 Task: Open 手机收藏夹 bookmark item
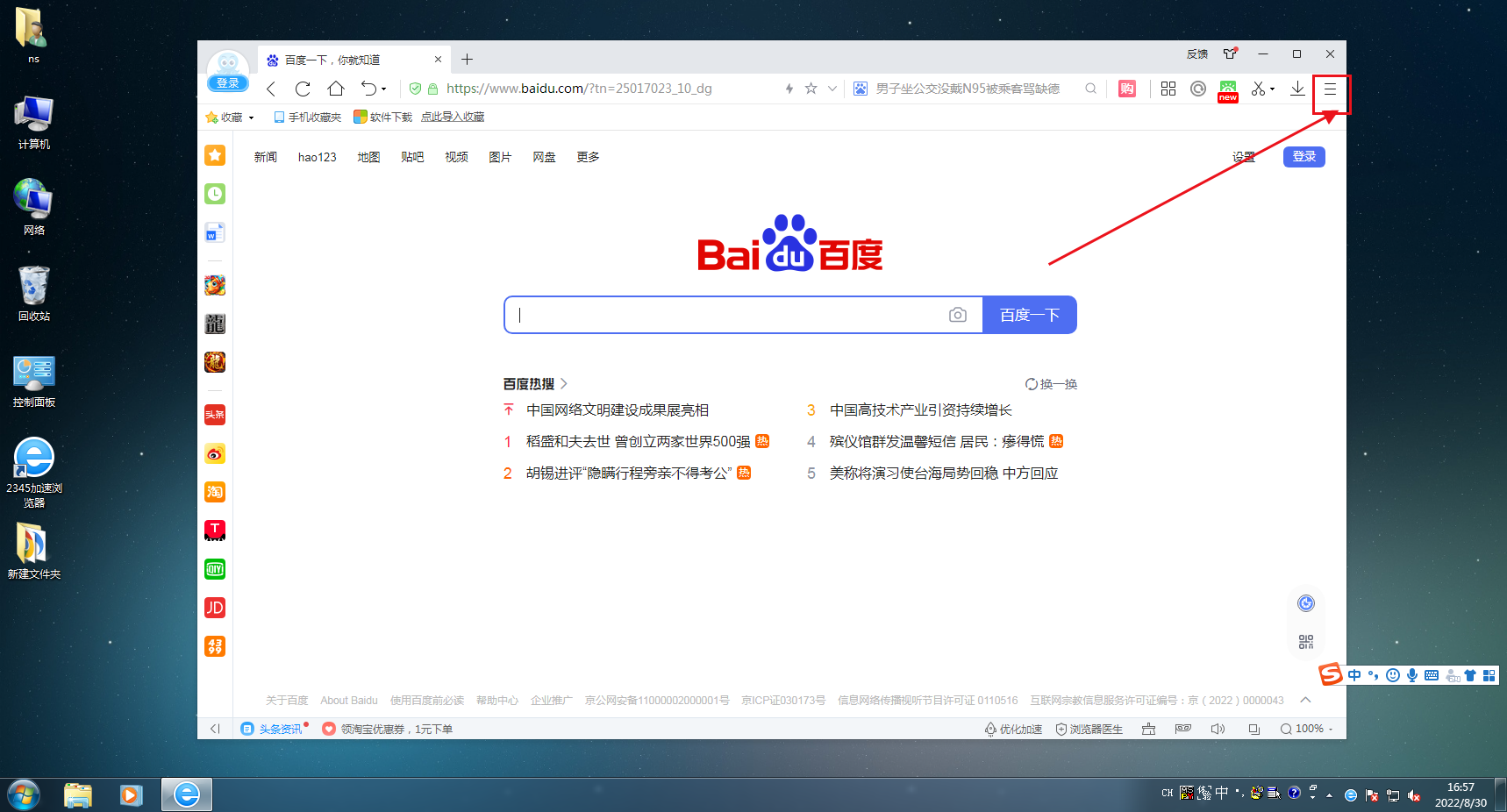tap(308, 117)
